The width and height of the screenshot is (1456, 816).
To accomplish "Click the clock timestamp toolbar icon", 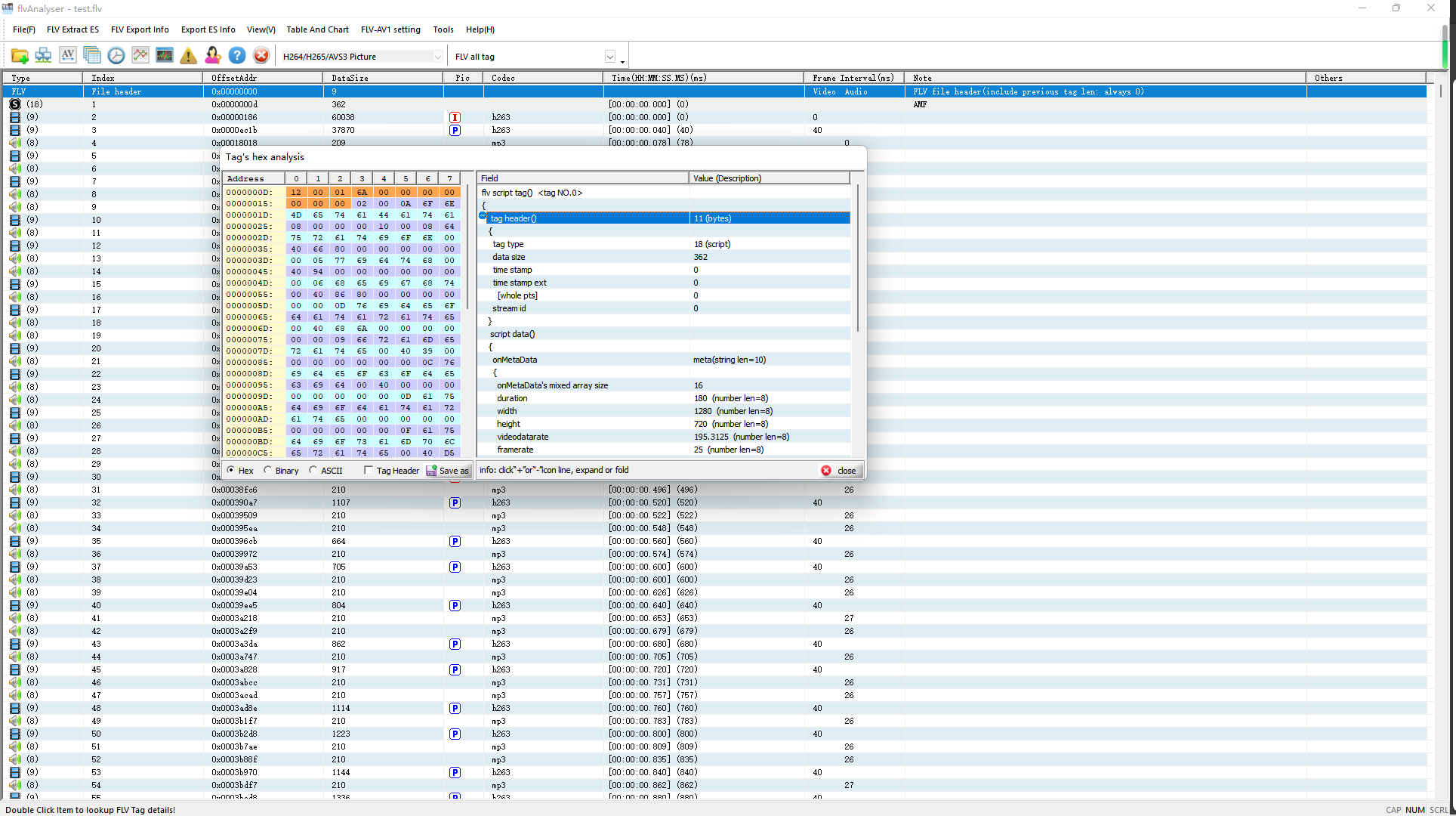I will pyautogui.click(x=116, y=56).
